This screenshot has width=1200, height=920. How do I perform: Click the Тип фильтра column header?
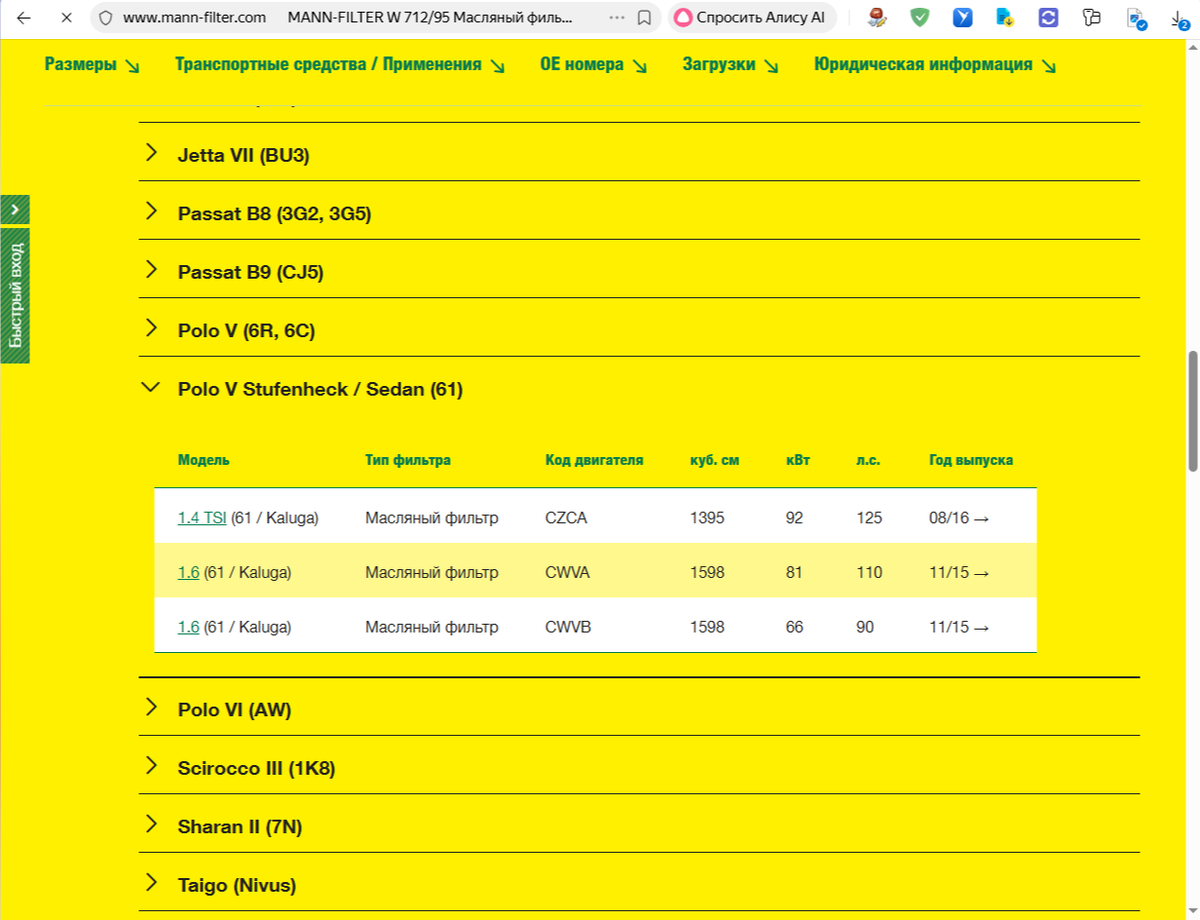click(408, 460)
